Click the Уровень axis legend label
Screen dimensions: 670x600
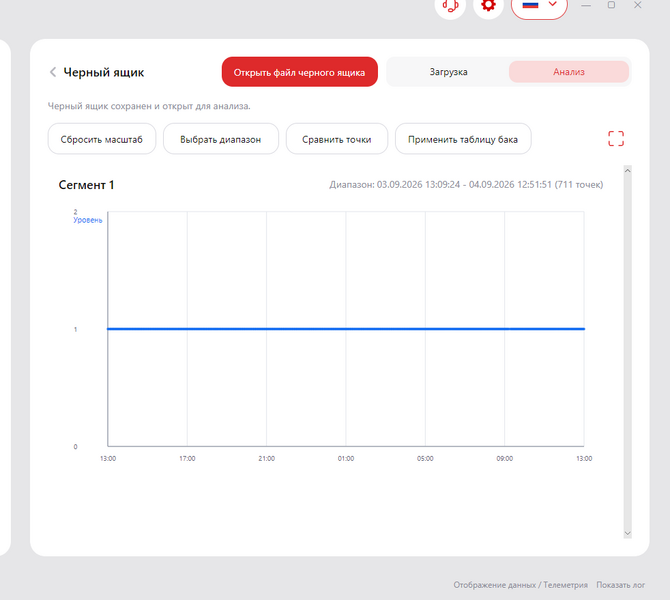(88, 220)
